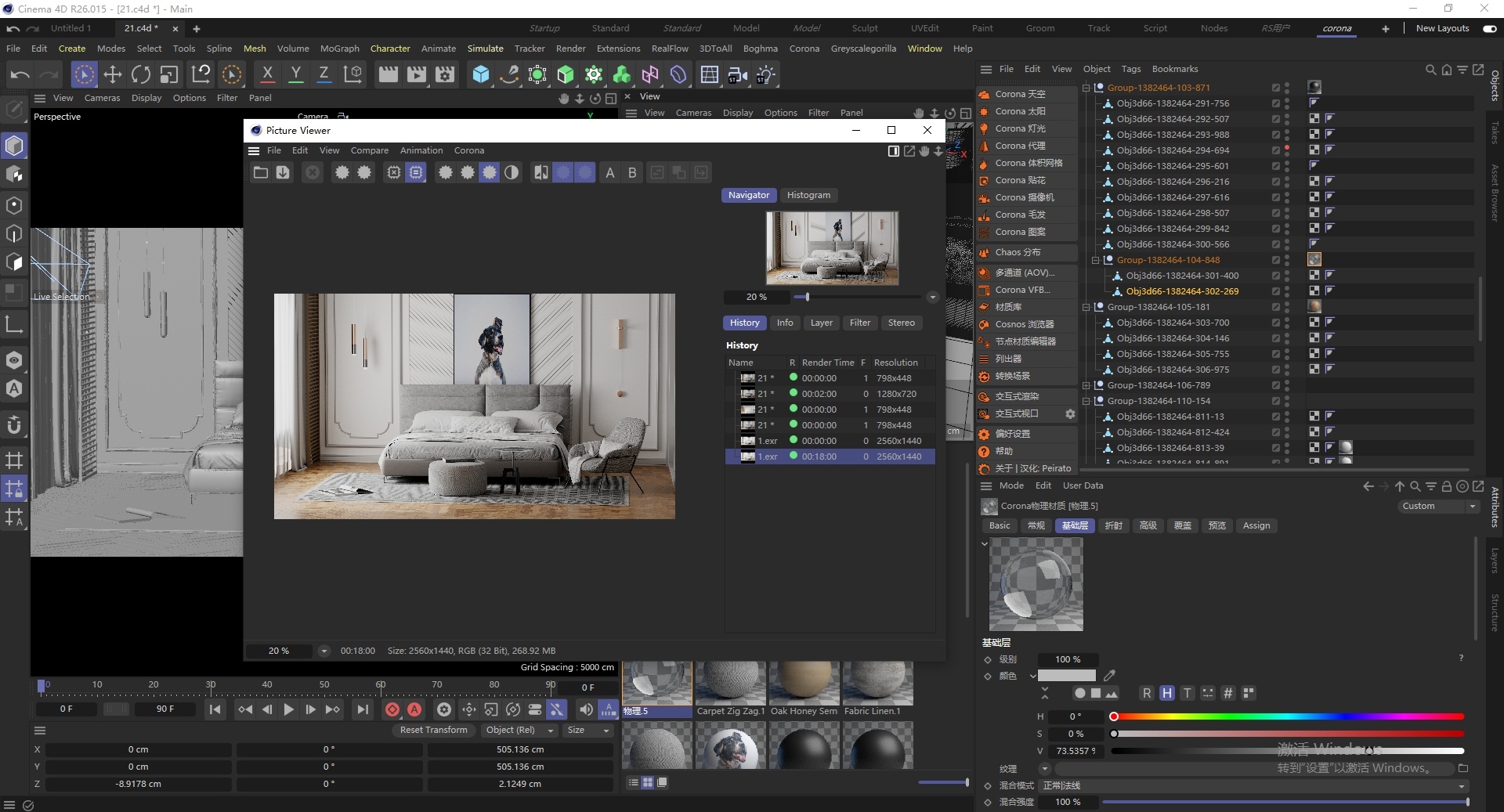The height and width of the screenshot is (812, 1504).
Task: Collapse Group-1382464-103-871 tree node
Action: tap(1086, 88)
